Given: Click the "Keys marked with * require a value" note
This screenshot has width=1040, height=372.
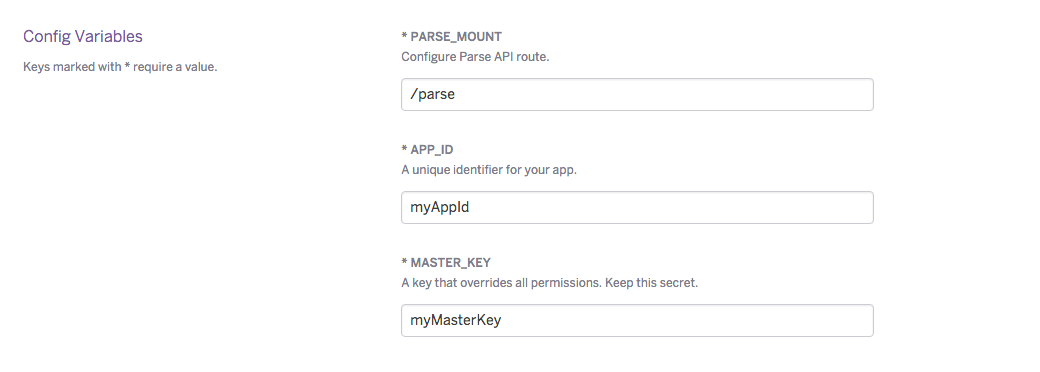Looking at the screenshot, I should pyautogui.click(x=120, y=67).
